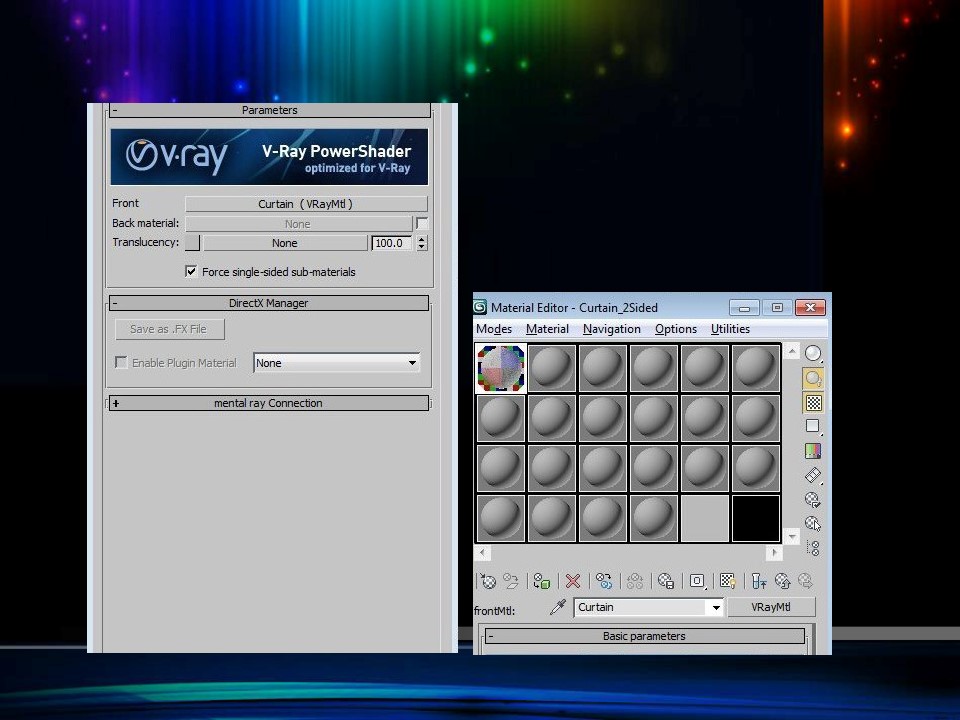Click the sample slots scroll-up arrow
Image resolution: width=960 pixels, height=720 pixels.
click(x=792, y=351)
